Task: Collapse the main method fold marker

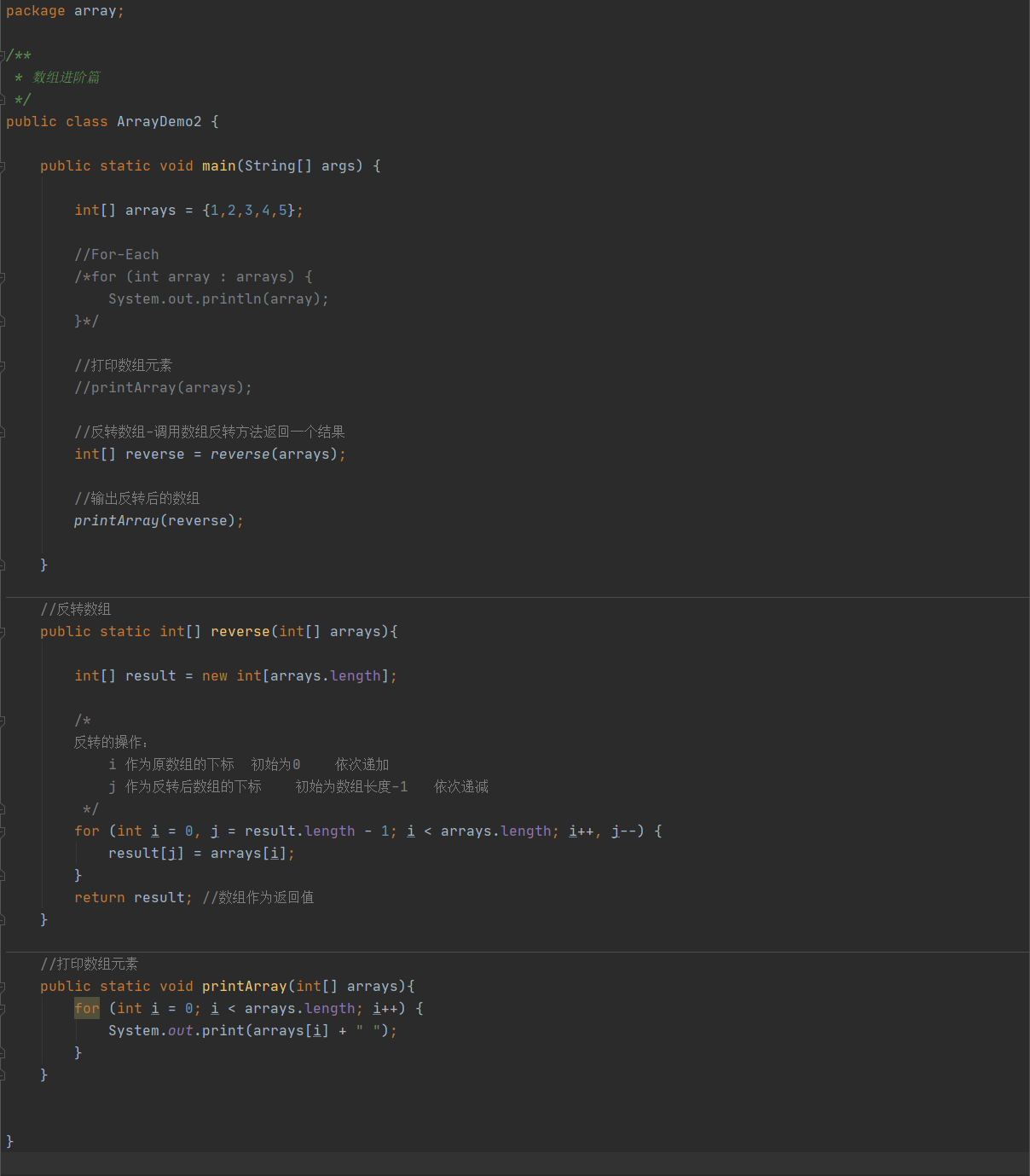Action: click(x=3, y=166)
